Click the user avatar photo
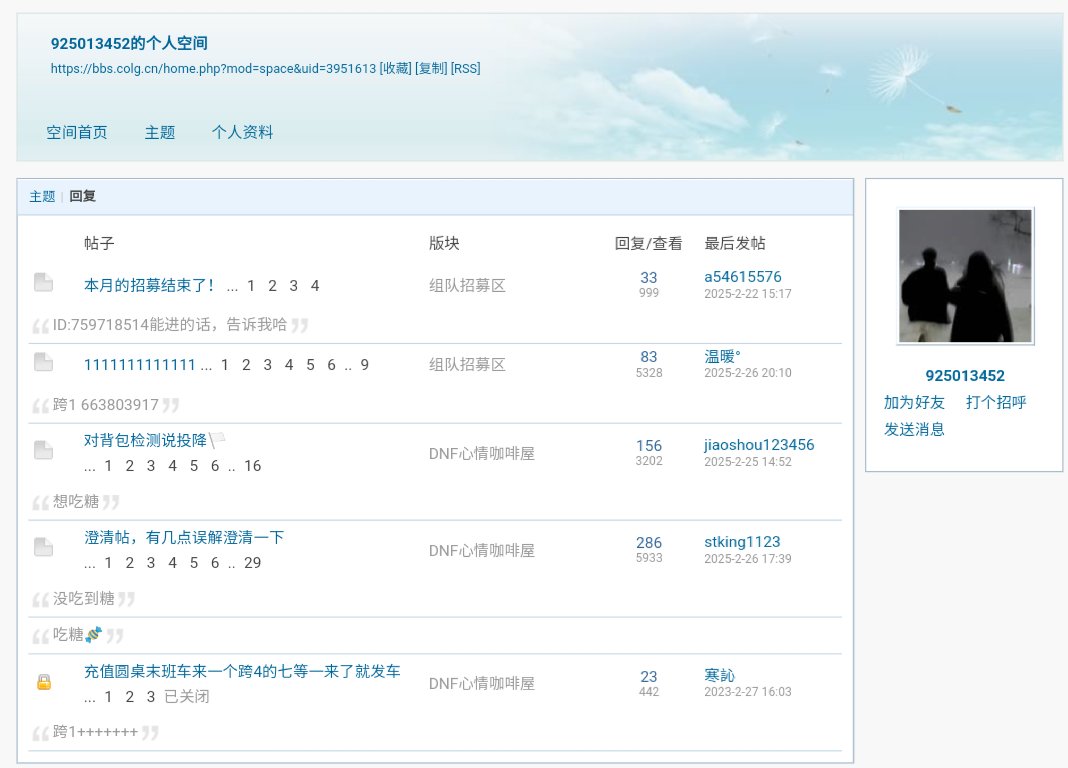Image resolution: width=1068 pixels, height=768 pixels. (965, 276)
